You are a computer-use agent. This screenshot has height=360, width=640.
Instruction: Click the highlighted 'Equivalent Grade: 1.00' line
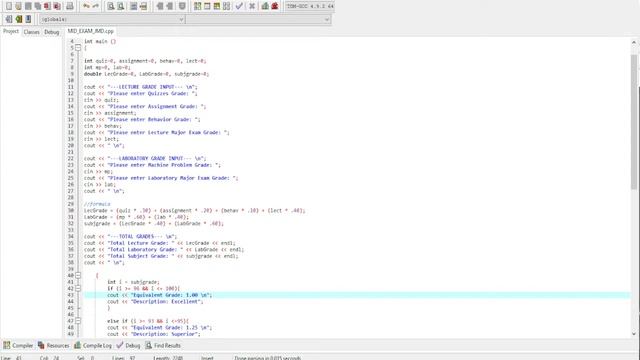point(357,295)
